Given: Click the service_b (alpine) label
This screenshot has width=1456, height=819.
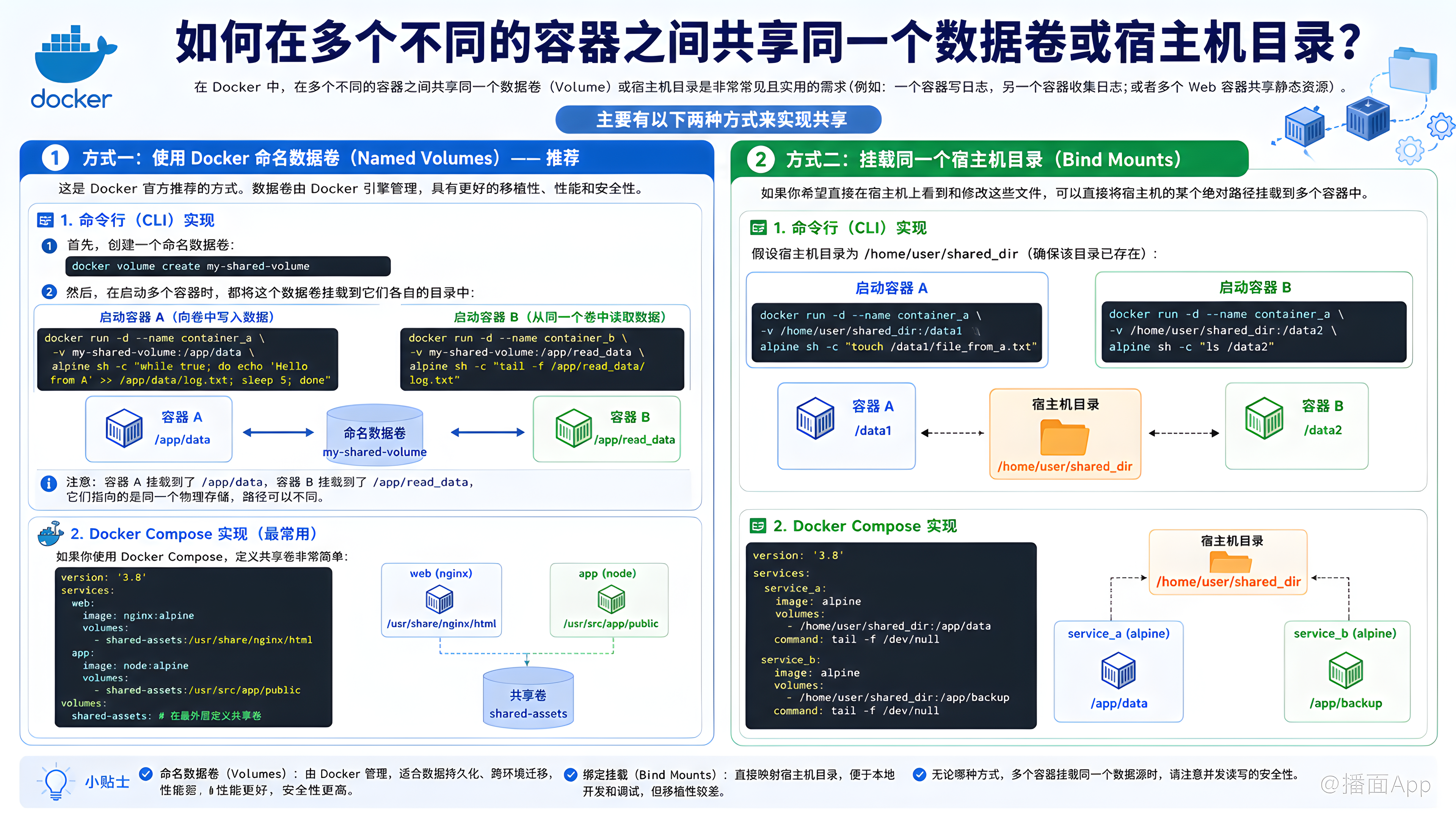Looking at the screenshot, I should click(1345, 634).
